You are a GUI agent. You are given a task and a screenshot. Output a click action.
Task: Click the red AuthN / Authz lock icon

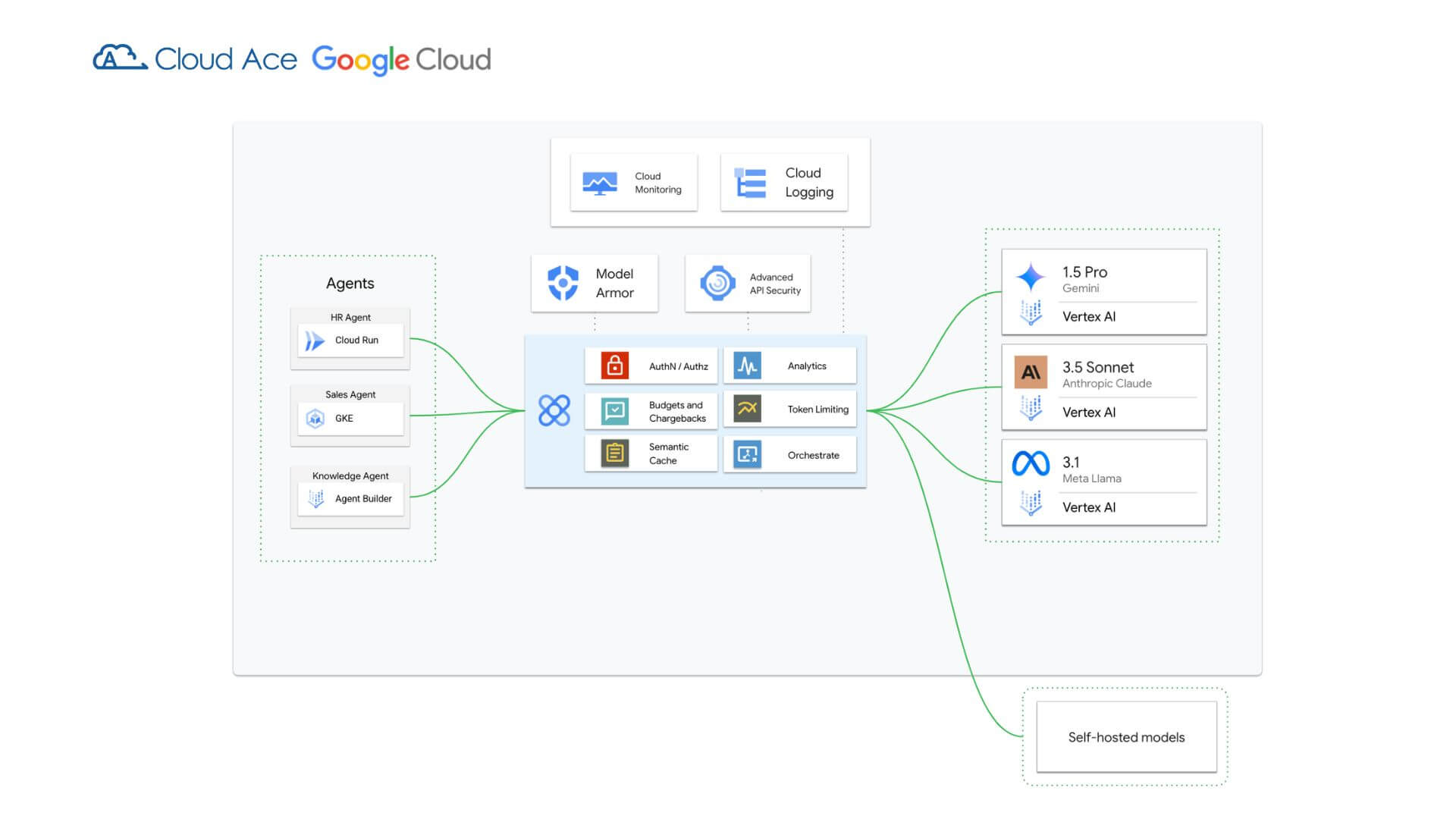point(615,366)
